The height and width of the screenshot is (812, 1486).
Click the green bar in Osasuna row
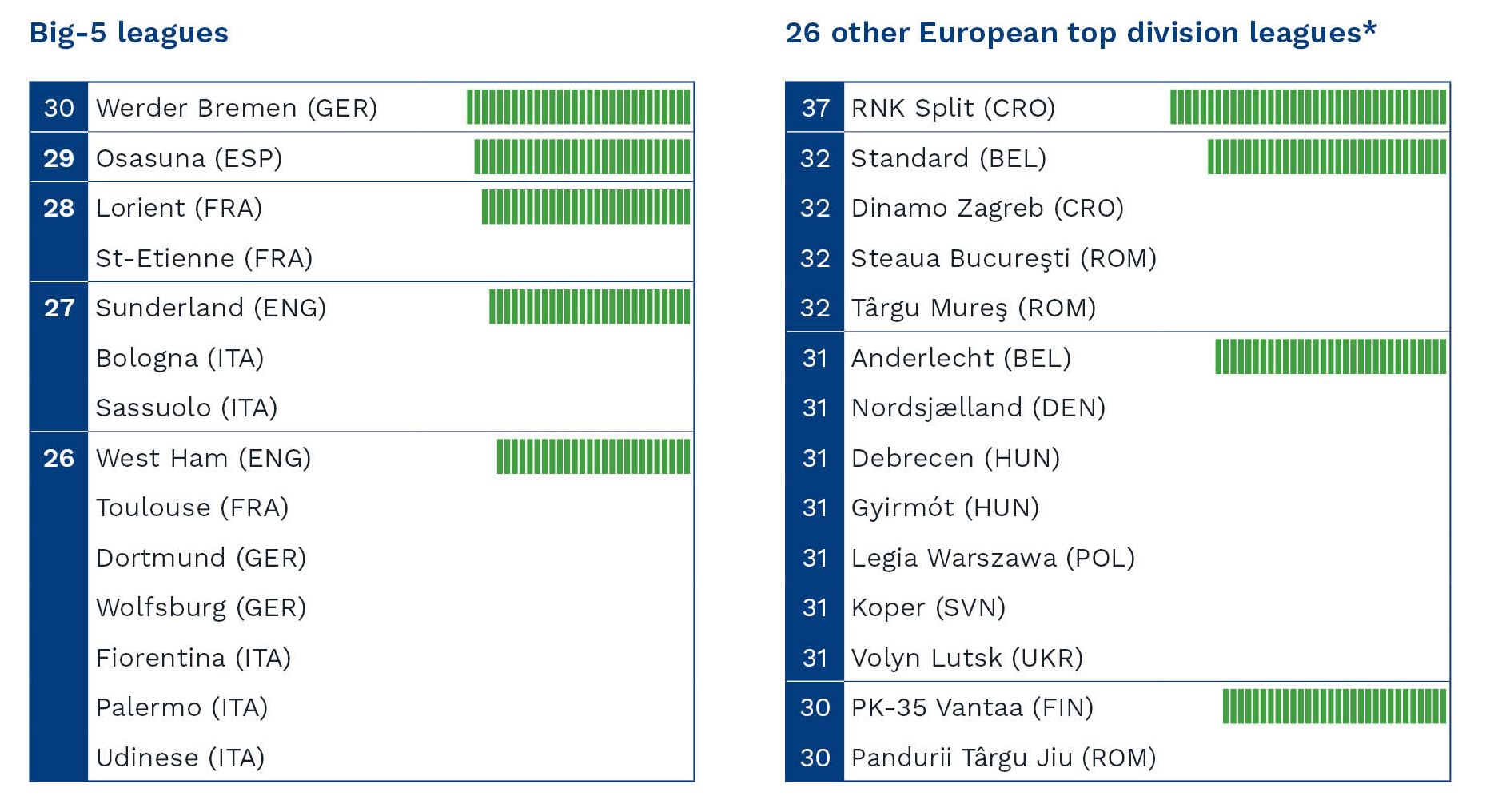point(582,157)
